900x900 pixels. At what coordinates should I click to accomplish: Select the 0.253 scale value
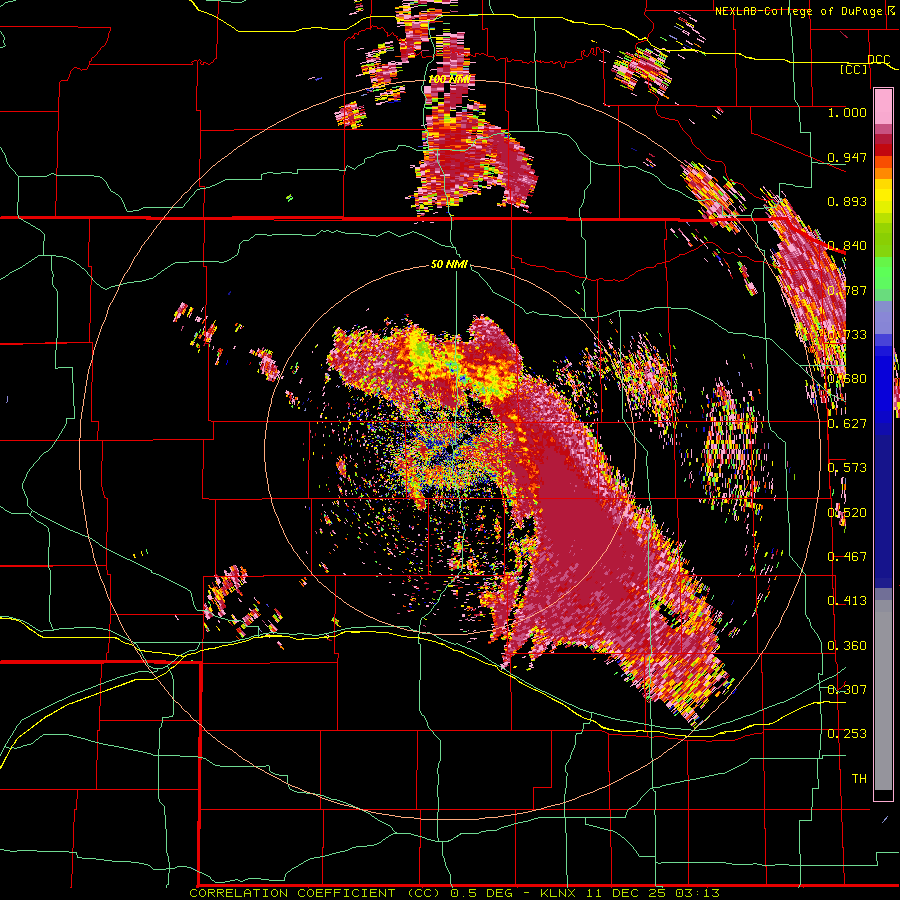(x=847, y=734)
